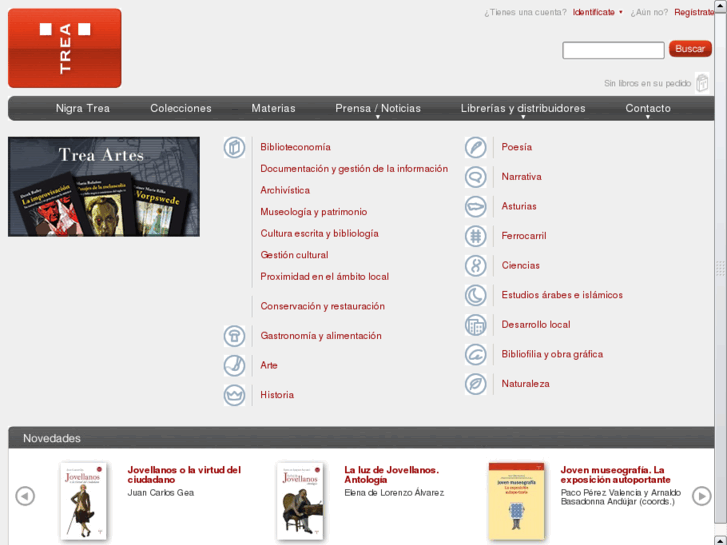
Task: Open Joven museografía. La exposición autoportante
Action: tap(615, 475)
